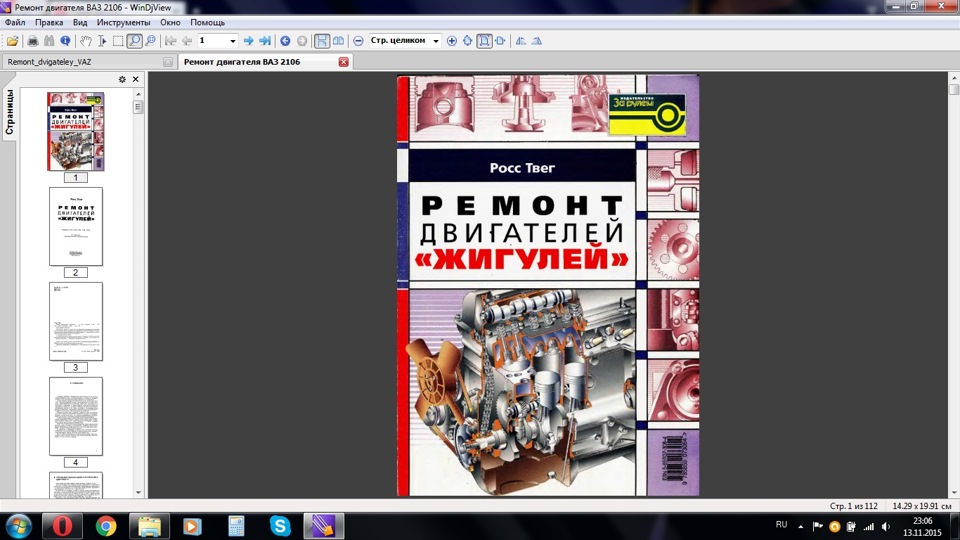Click the Страницы vertical side tab
This screenshot has height=540, width=960.
tap(9, 112)
